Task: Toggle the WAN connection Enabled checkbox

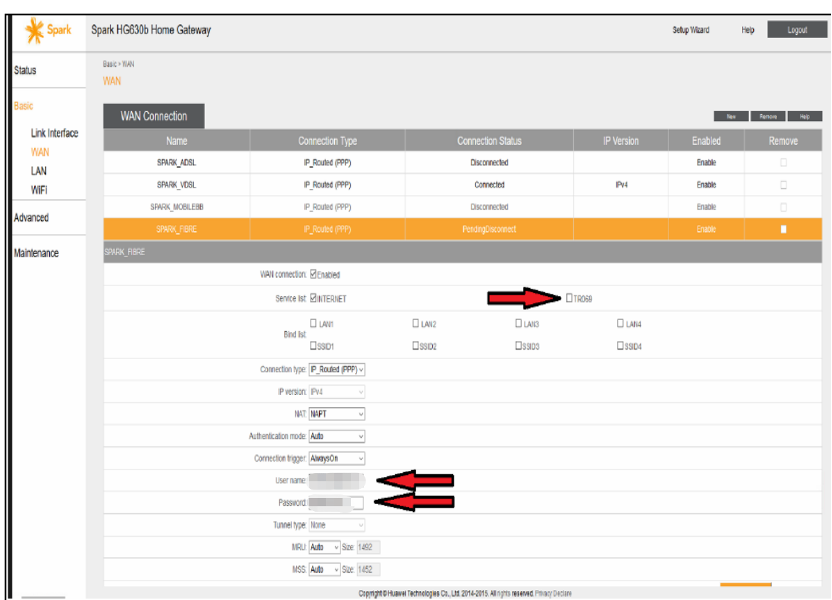Action: pyautogui.click(x=313, y=274)
